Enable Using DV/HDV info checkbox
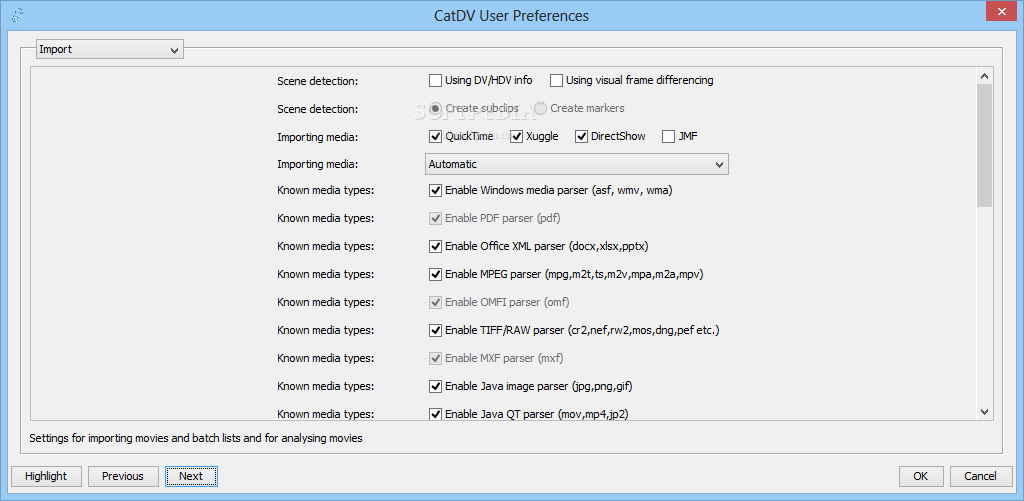Viewport: 1024px width, 501px height. (435, 80)
